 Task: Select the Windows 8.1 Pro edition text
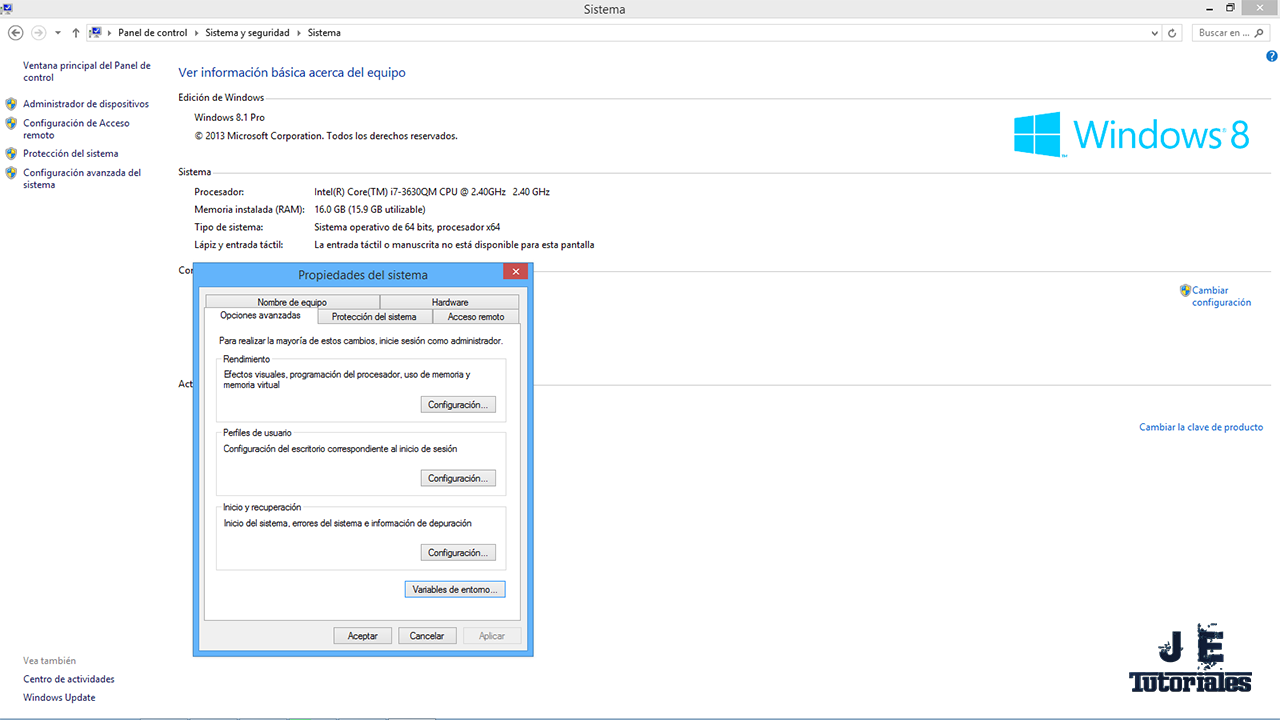pos(229,118)
